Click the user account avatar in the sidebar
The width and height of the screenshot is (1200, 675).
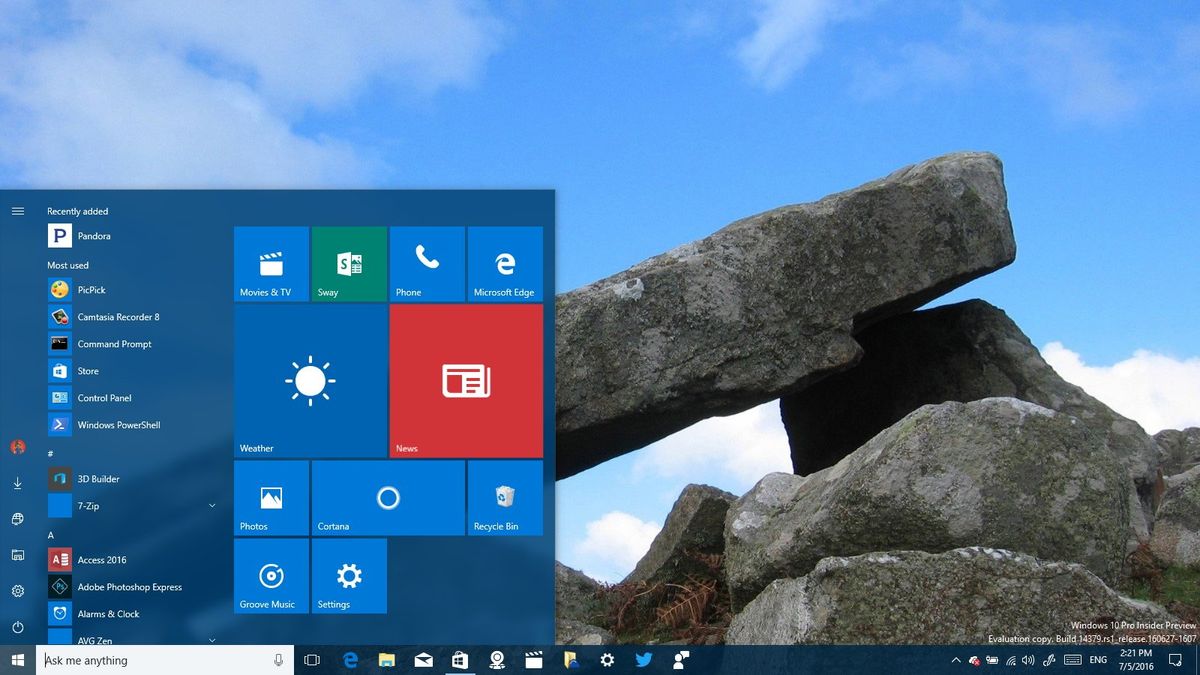18,448
